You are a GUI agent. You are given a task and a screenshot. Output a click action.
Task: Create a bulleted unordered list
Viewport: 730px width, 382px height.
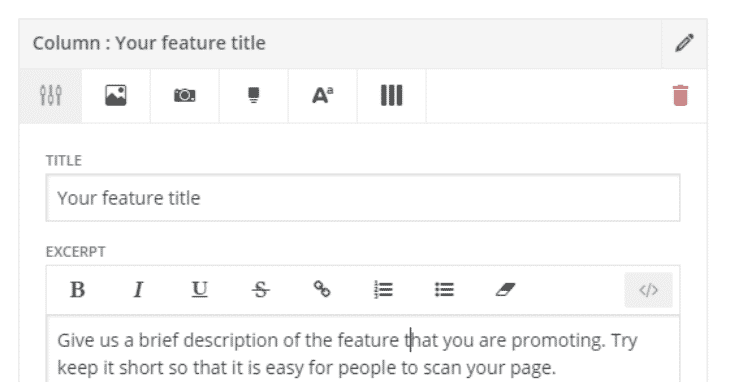click(x=444, y=289)
